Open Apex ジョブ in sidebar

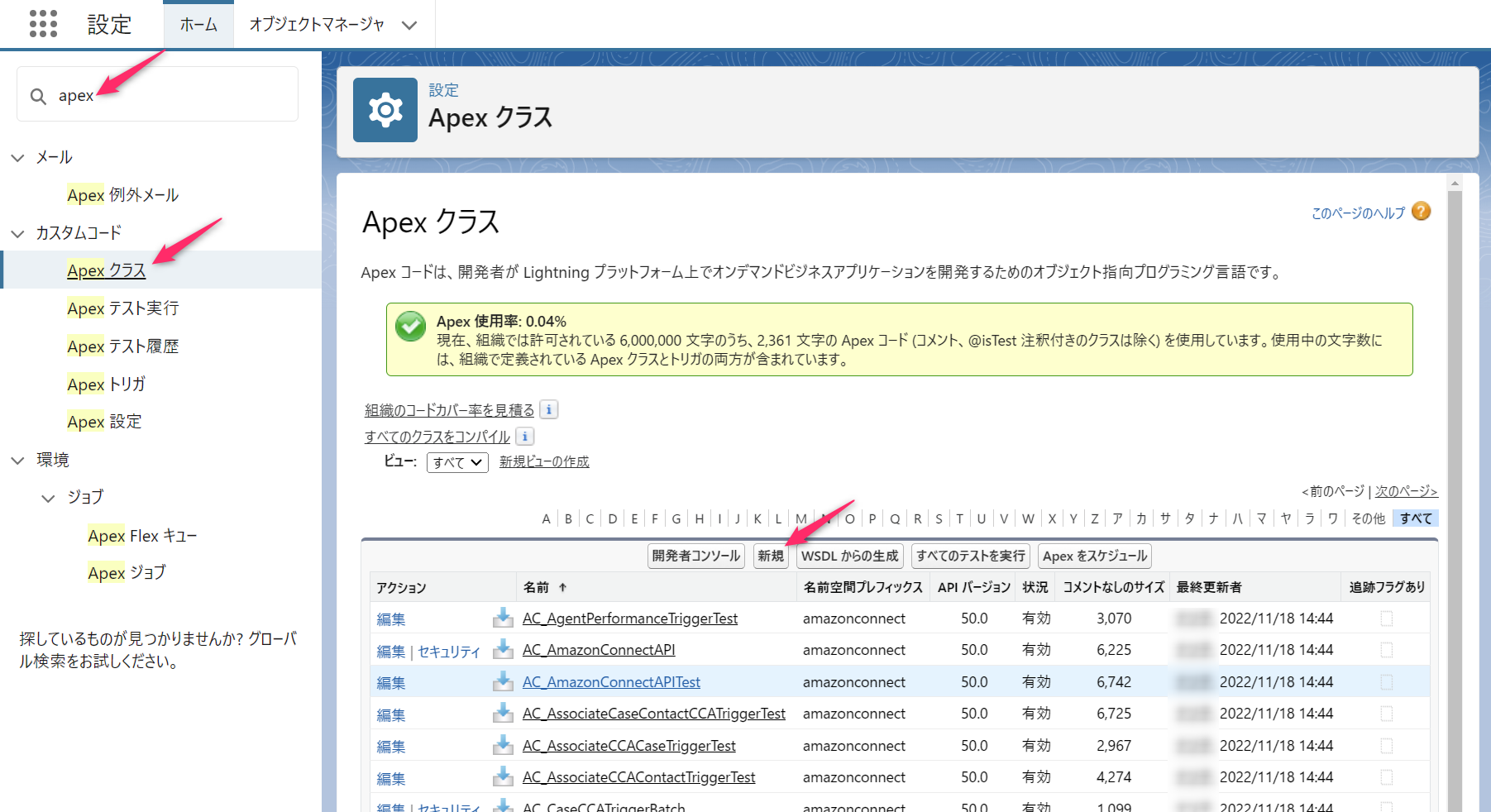127,572
